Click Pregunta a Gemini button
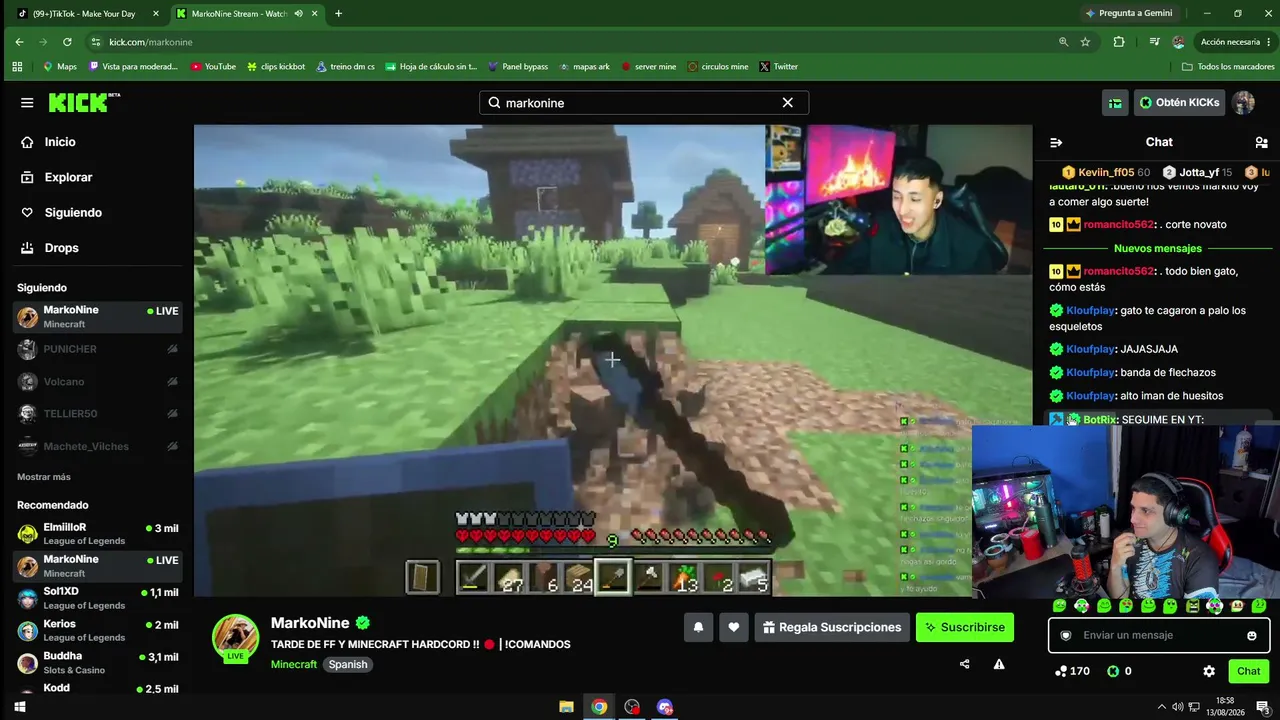The width and height of the screenshot is (1280, 720). point(1128,14)
